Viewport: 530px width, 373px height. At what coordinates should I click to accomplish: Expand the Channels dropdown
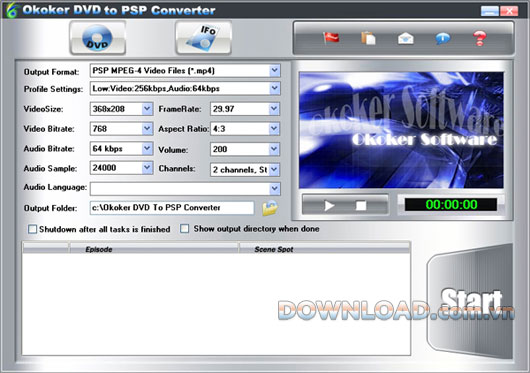274,170
